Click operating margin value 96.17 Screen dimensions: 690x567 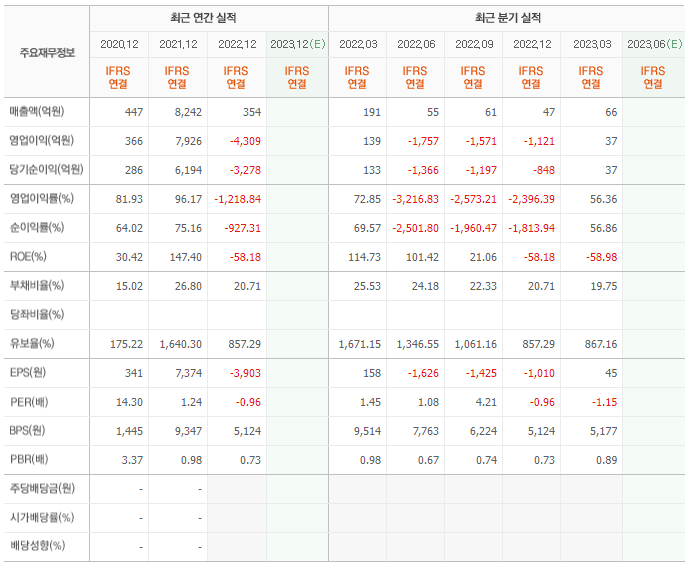click(188, 199)
